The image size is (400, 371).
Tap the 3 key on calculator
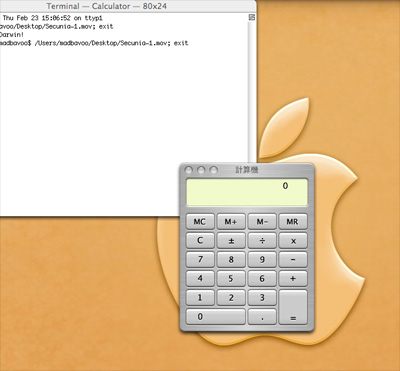[x=262, y=298]
